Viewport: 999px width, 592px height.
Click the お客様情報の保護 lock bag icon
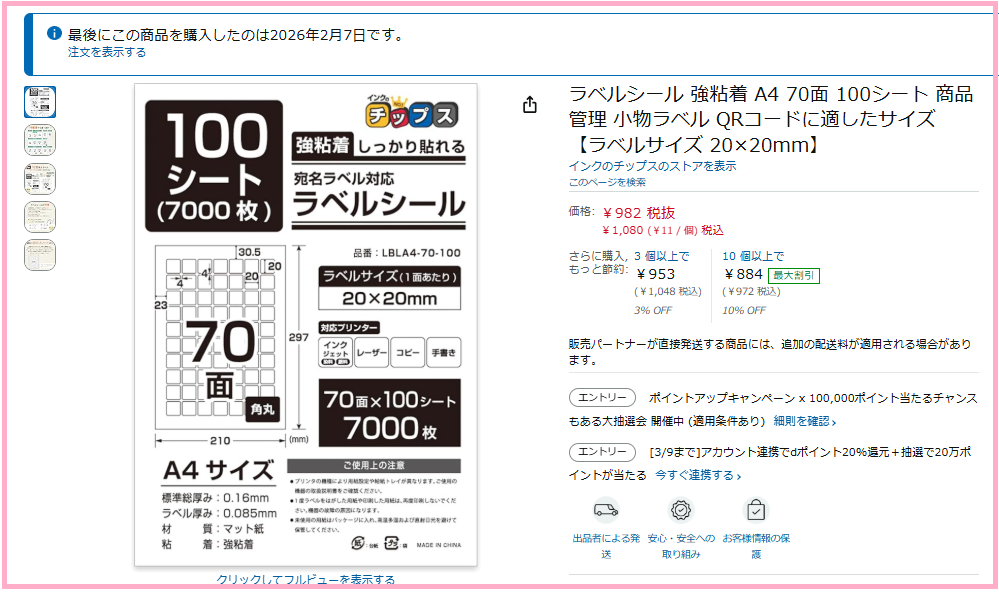point(756,510)
